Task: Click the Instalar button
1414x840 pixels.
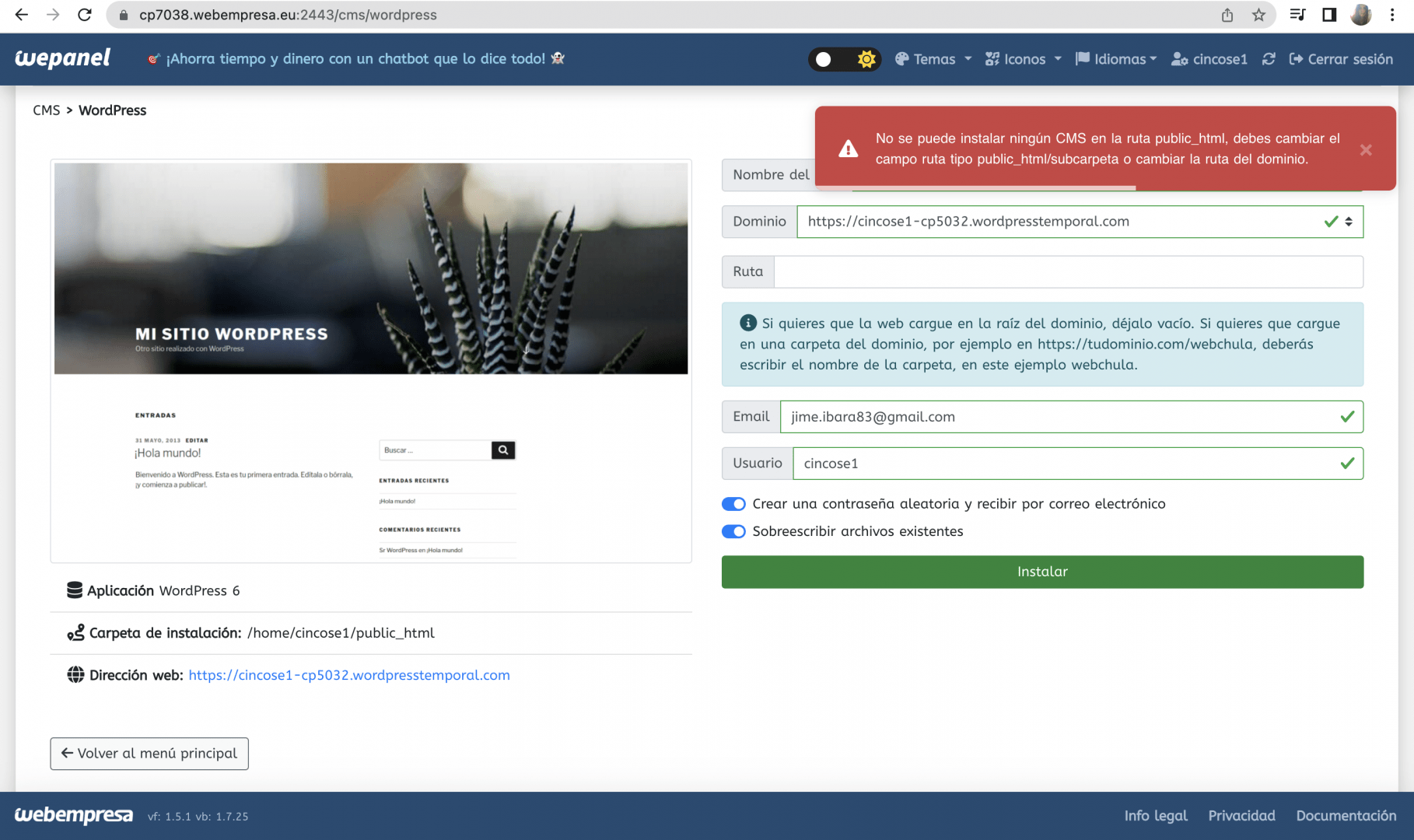Action: (x=1042, y=572)
